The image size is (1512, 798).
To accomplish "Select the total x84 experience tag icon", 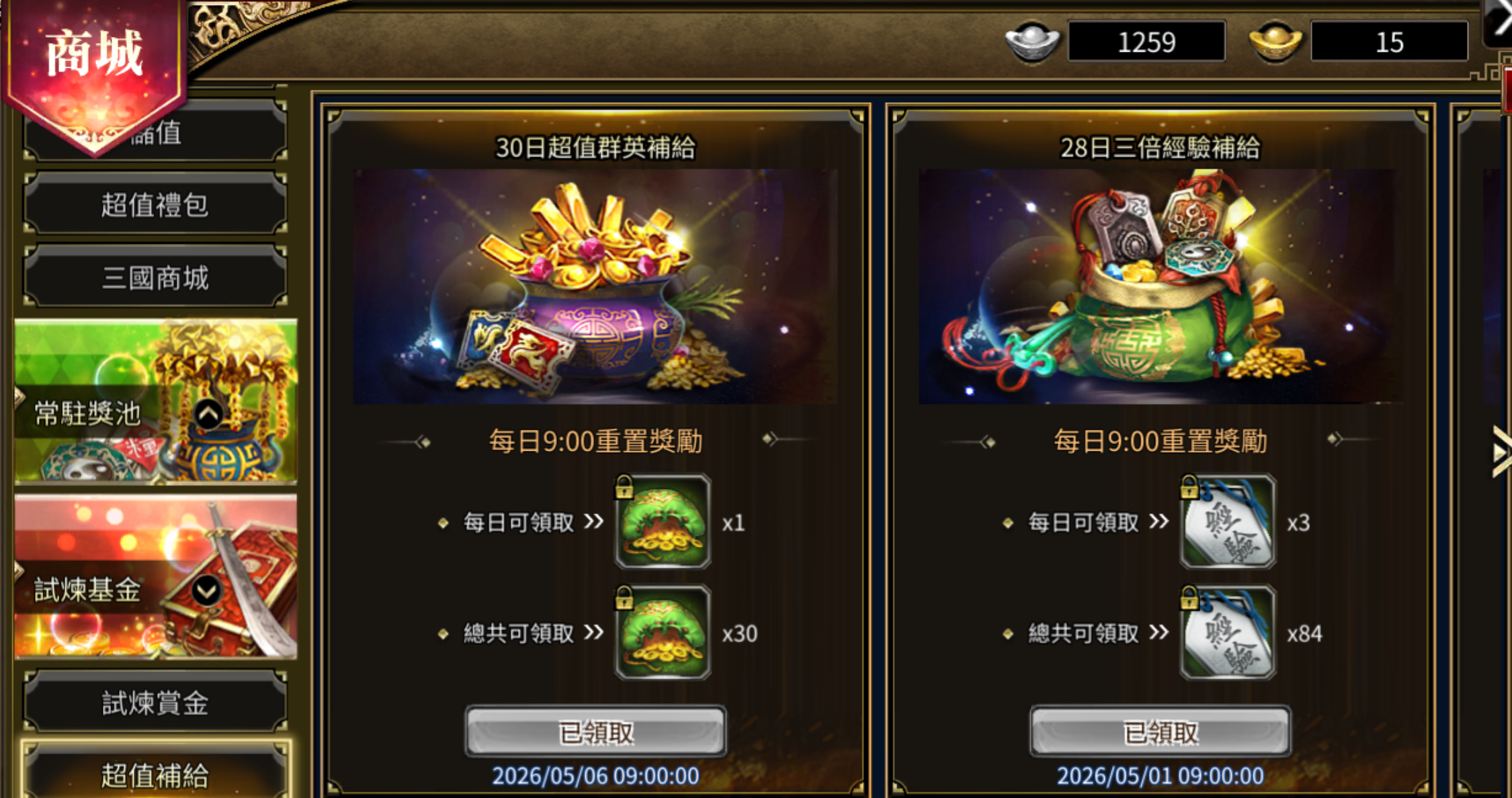I will pyautogui.click(x=1228, y=633).
